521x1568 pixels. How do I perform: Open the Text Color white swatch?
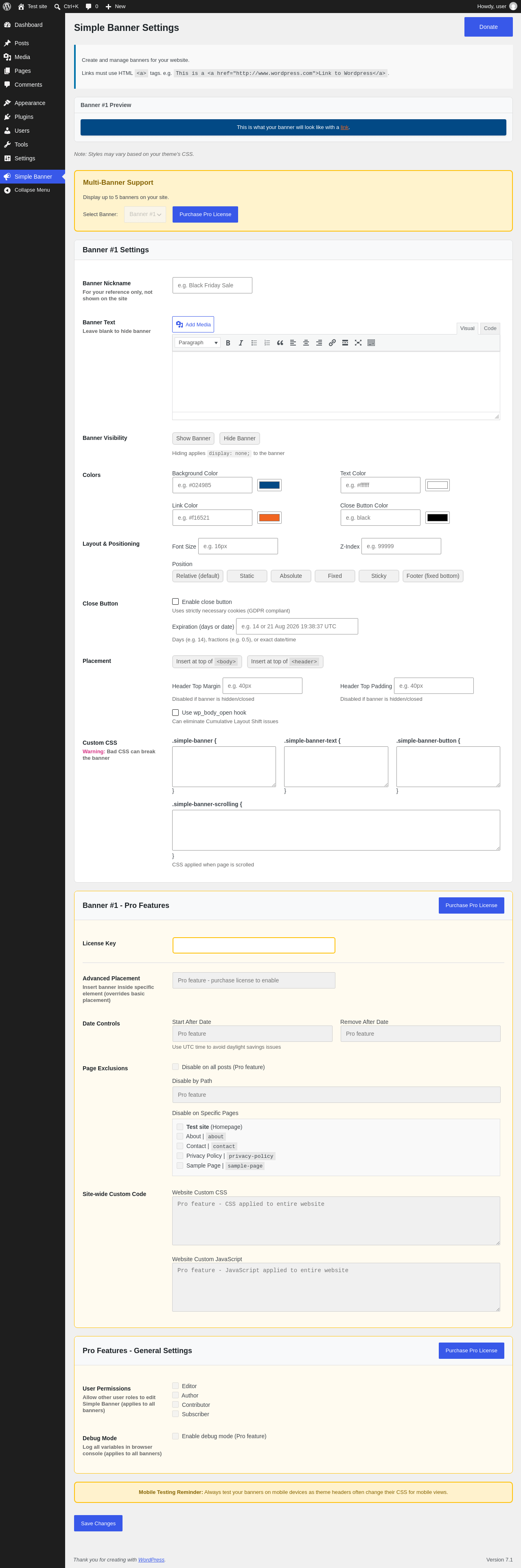tap(437, 485)
